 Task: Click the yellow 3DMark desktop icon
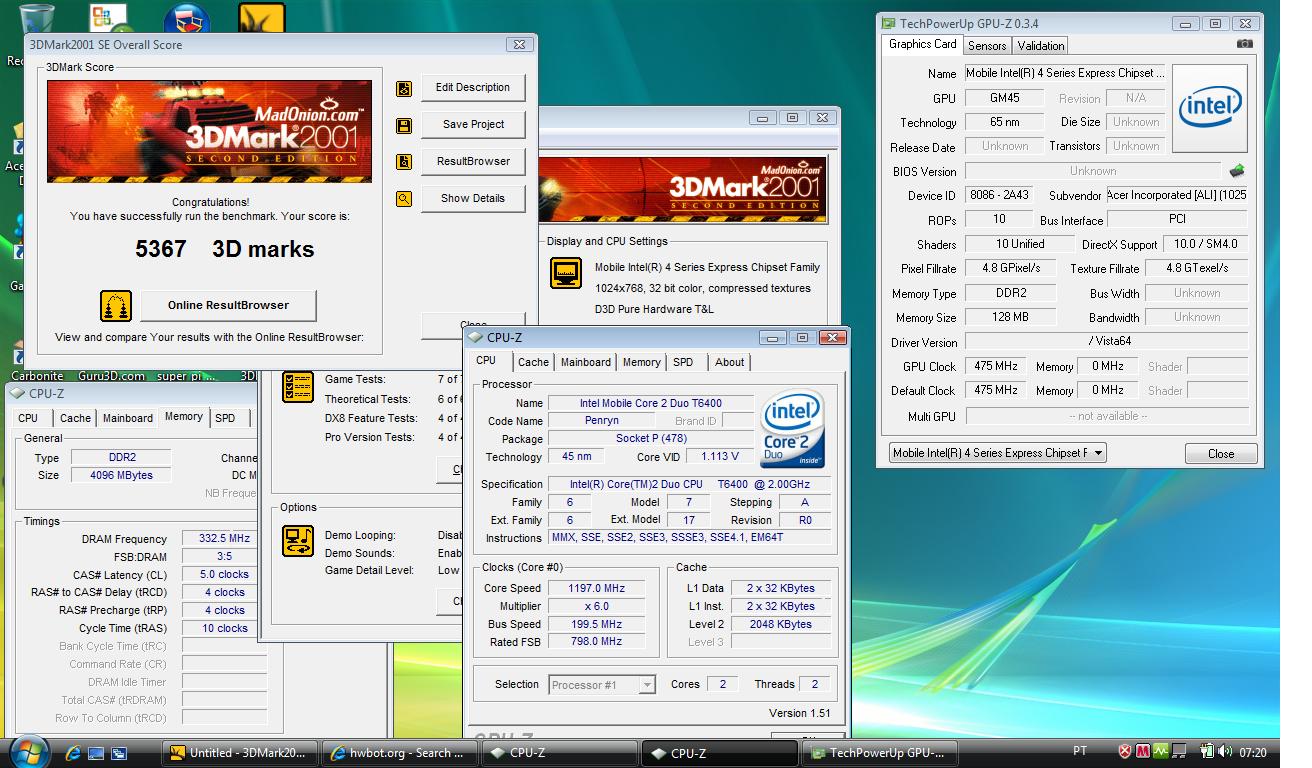click(x=262, y=18)
